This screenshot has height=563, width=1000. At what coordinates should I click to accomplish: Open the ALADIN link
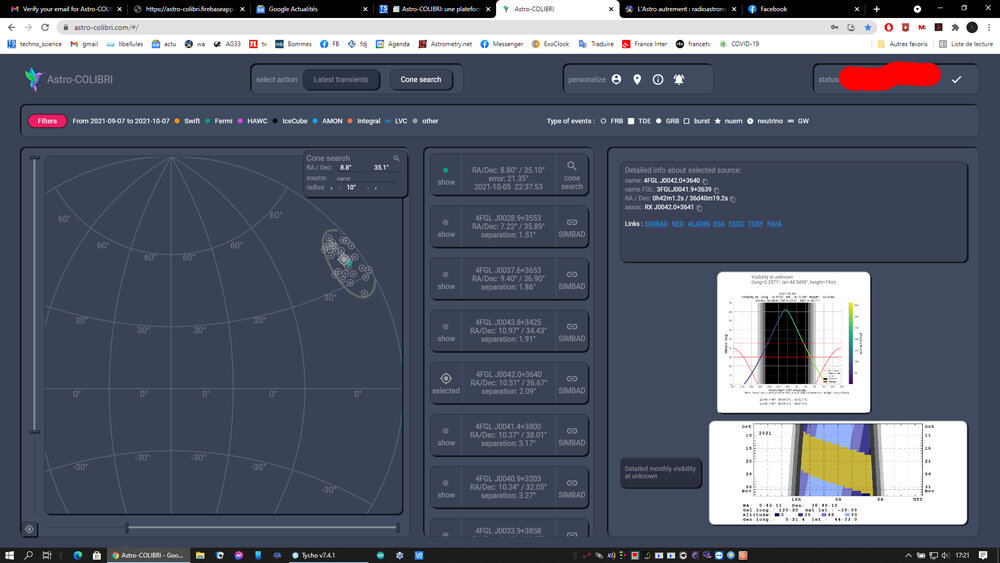pos(698,224)
